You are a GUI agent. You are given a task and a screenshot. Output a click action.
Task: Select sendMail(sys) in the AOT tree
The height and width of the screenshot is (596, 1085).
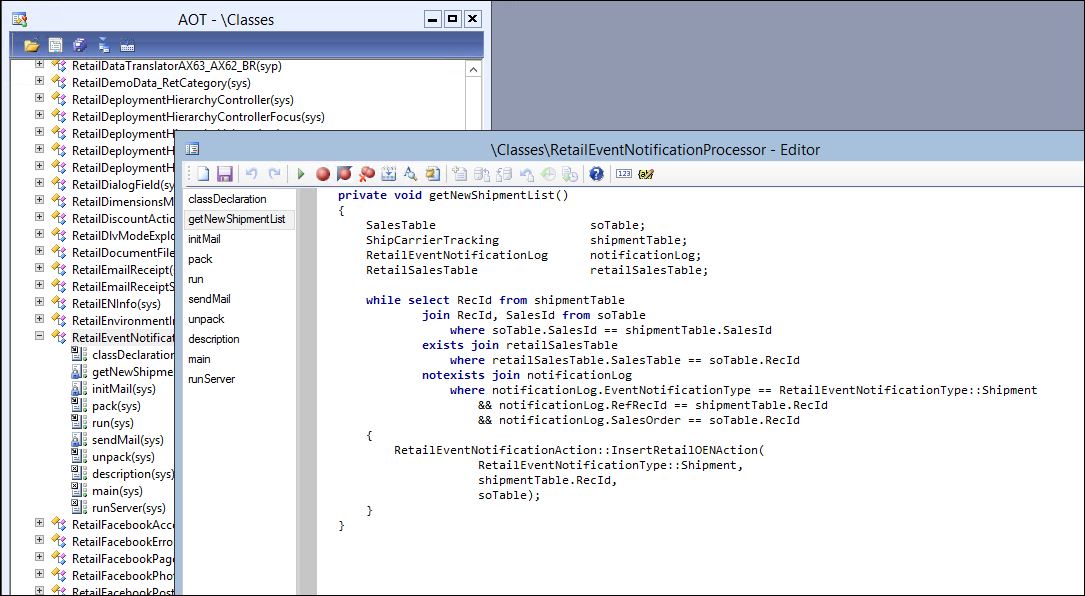pos(128,440)
